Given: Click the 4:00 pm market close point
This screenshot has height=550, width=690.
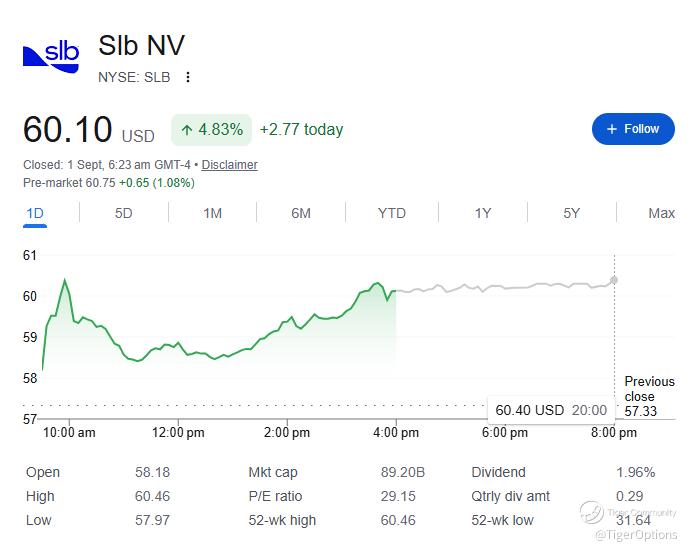Looking at the screenshot, I should point(396,290).
